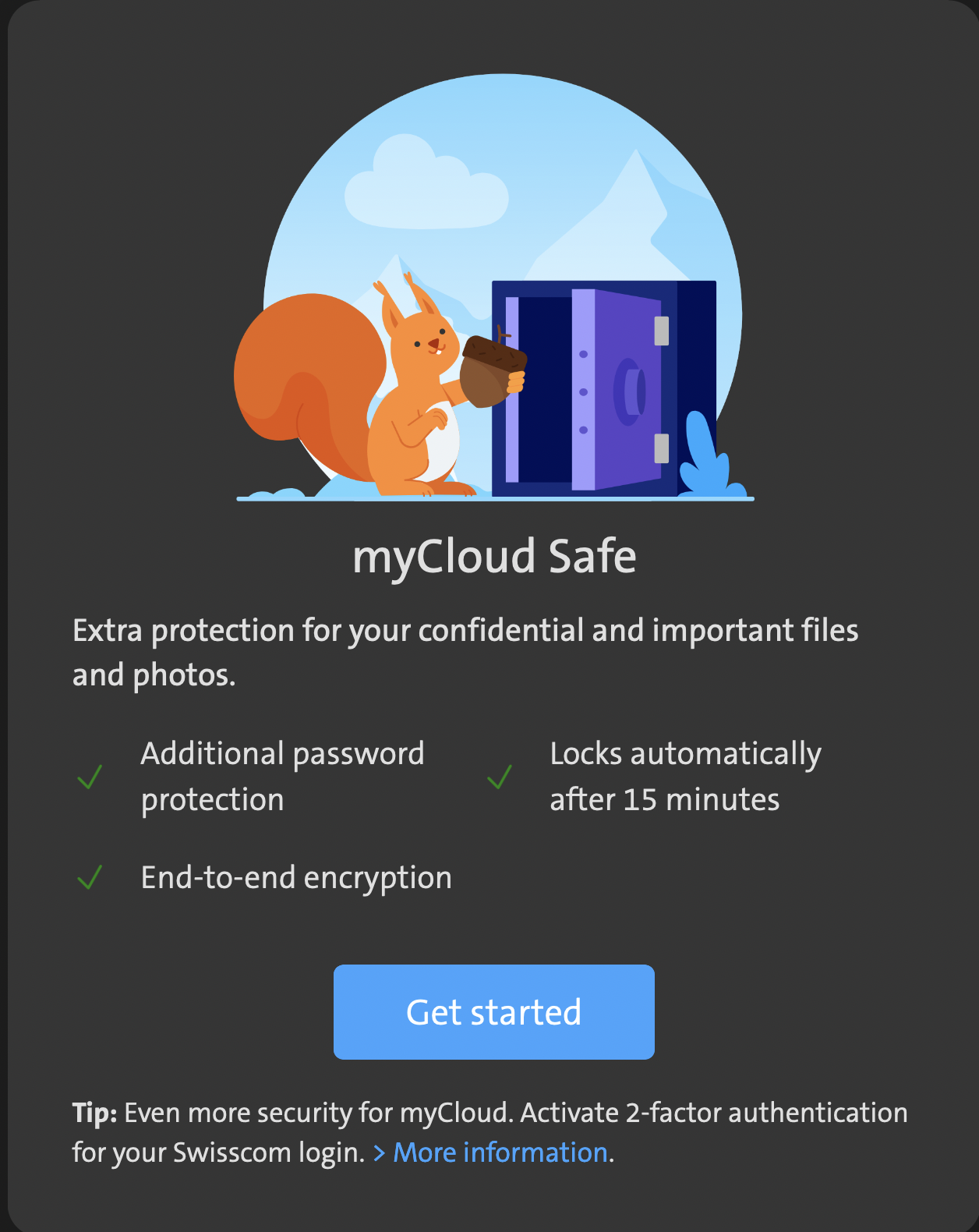Click checkmark beside Additional password protection
The height and width of the screenshot is (1232, 979).
90,777
